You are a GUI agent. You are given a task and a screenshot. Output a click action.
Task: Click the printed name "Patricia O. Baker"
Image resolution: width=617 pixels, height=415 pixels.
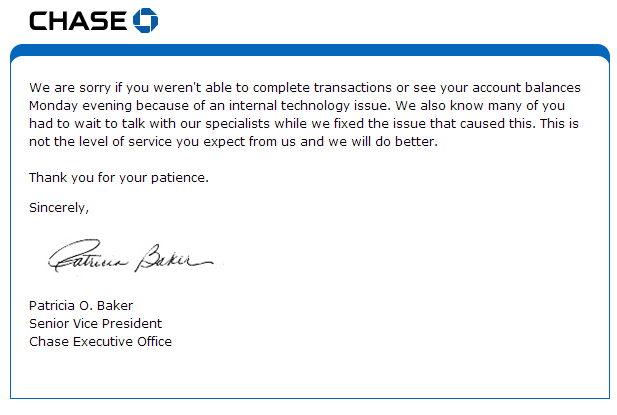[x=81, y=305]
